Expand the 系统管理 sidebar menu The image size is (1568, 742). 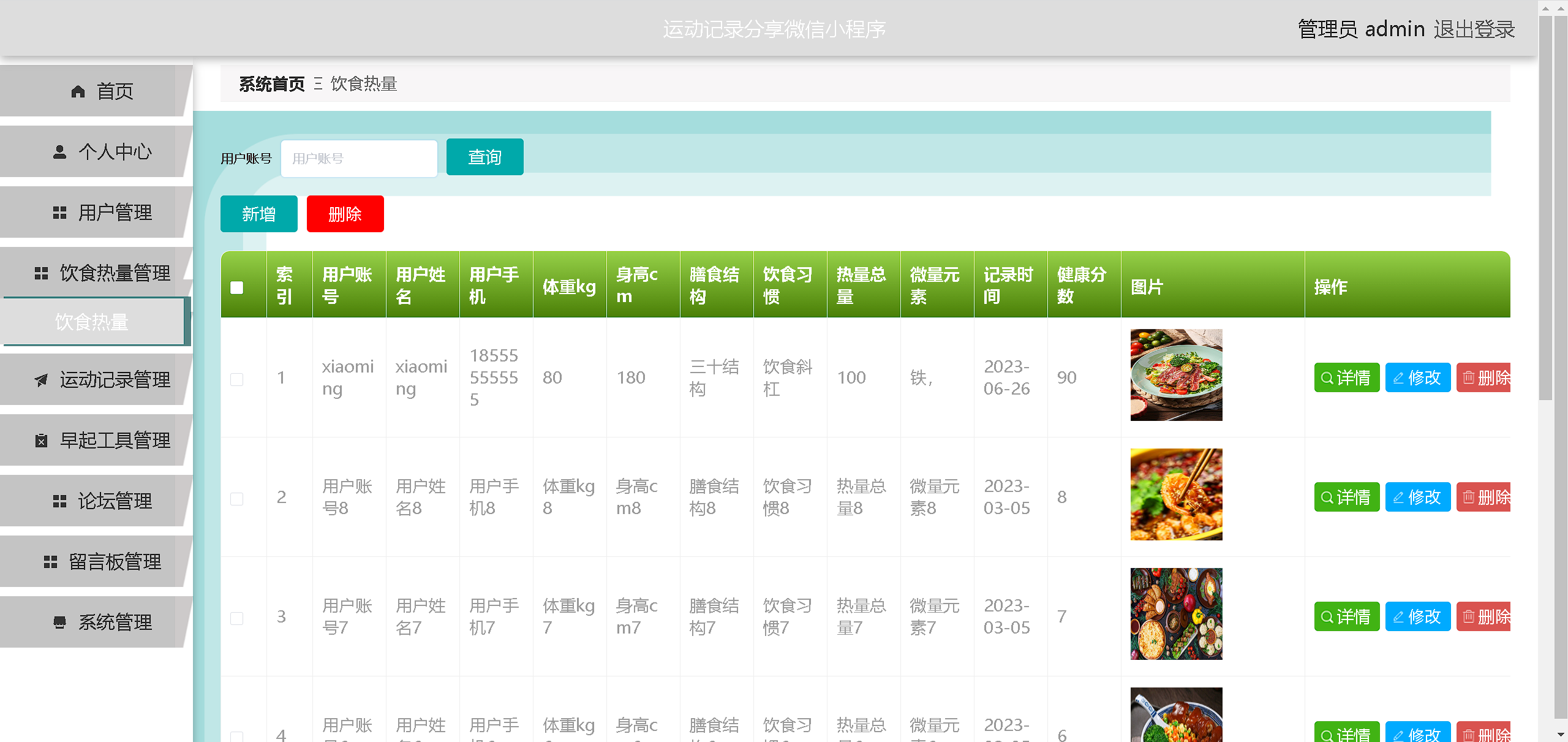point(115,623)
